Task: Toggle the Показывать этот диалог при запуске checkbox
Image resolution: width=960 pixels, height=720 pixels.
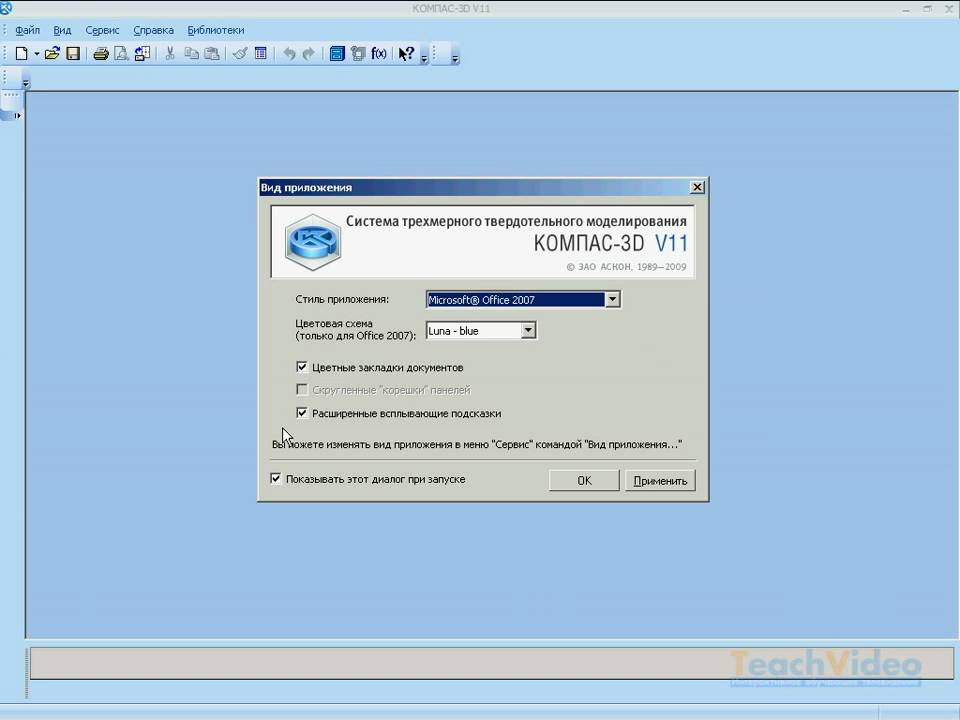Action: click(x=276, y=479)
